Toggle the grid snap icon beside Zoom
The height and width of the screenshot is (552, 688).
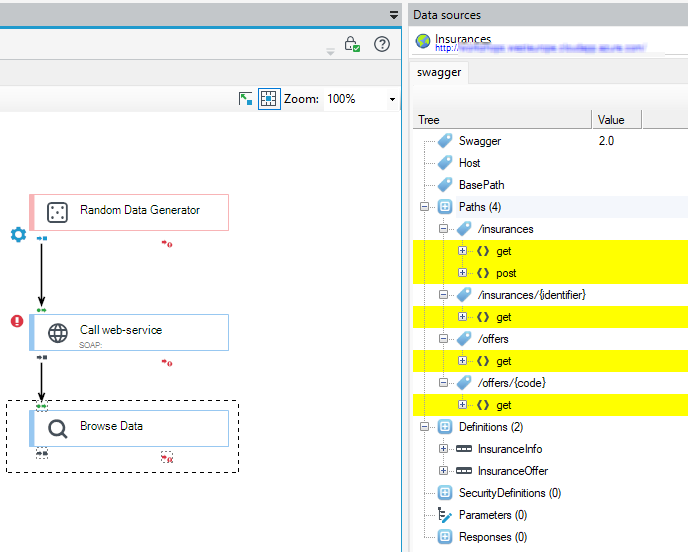269,99
